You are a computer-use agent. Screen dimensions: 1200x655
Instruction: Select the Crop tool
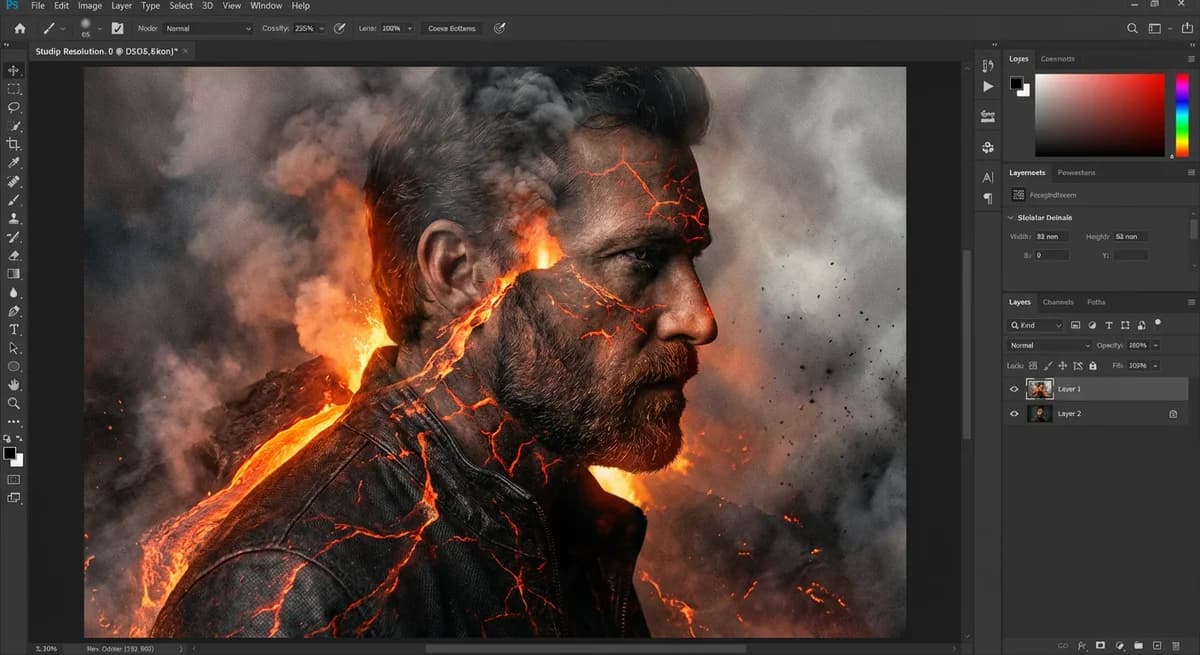tap(14, 144)
